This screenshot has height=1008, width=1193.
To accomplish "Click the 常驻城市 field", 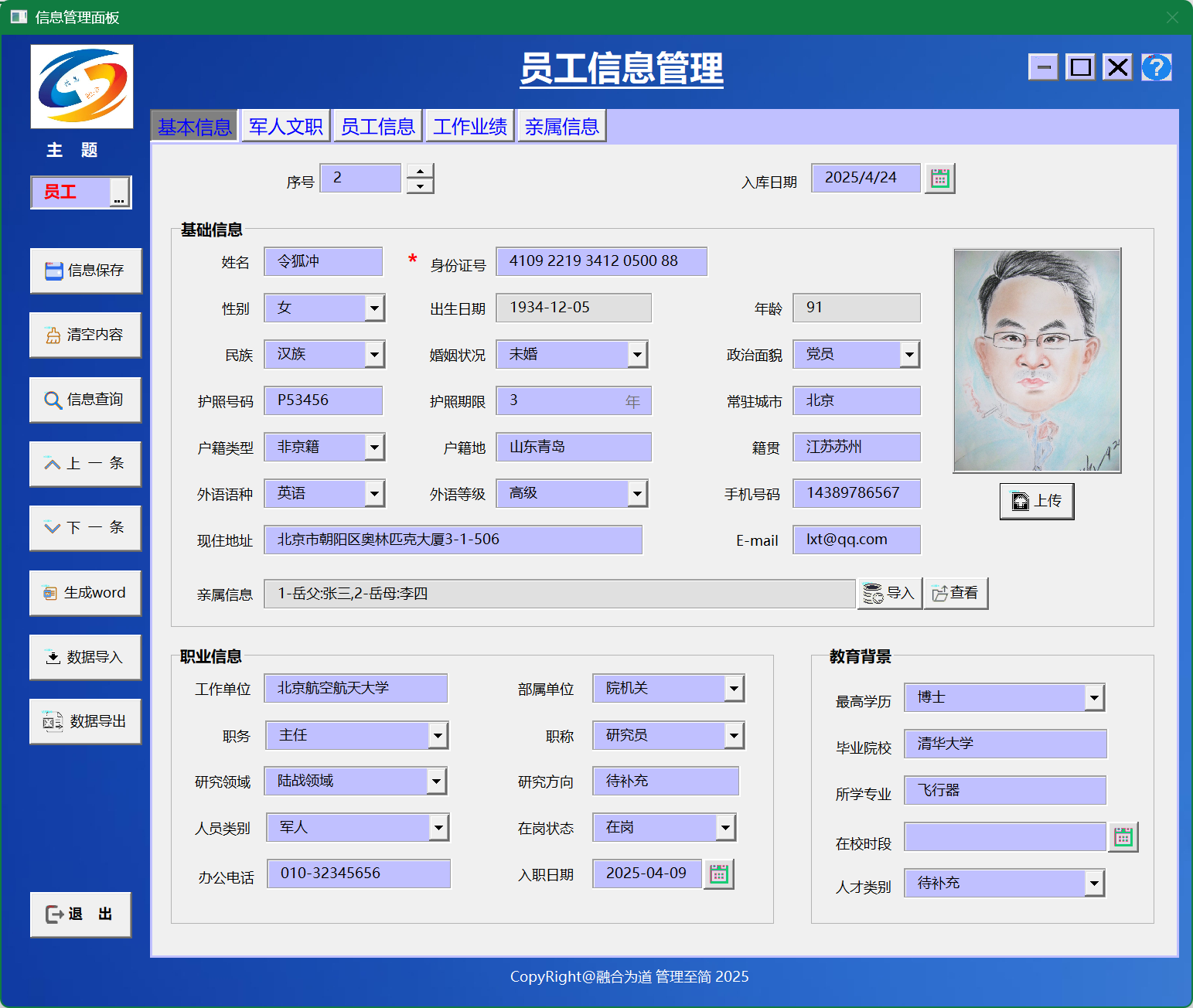I will (x=857, y=400).
